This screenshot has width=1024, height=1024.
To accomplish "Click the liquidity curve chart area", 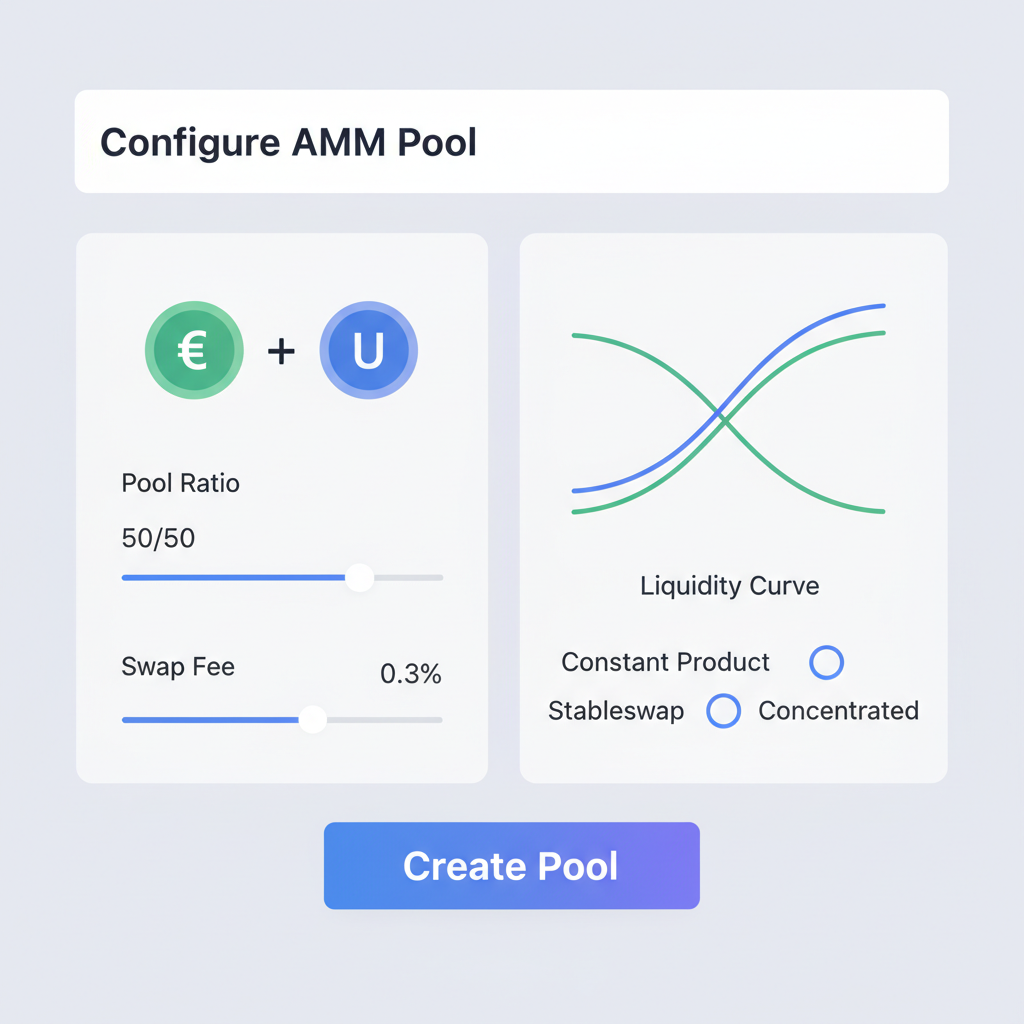I will 728,410.
